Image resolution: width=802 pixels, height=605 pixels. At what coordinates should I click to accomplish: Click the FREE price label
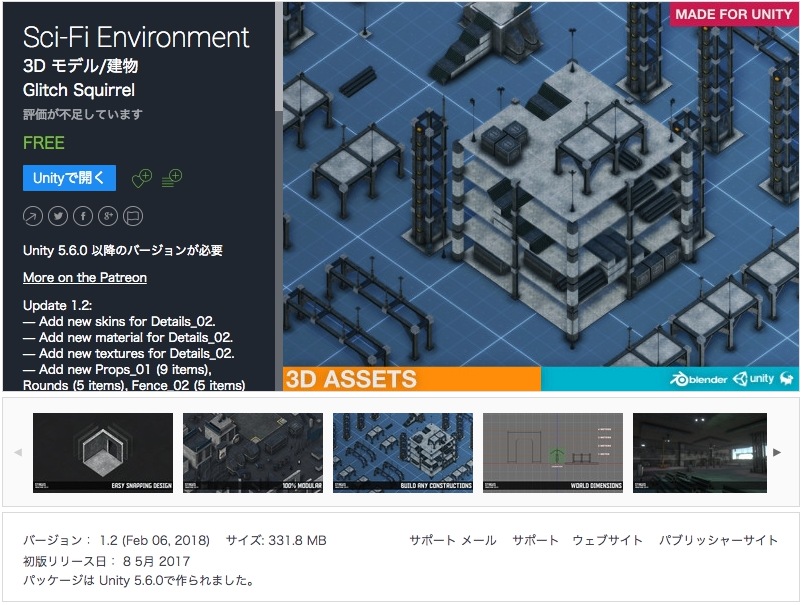(43, 143)
